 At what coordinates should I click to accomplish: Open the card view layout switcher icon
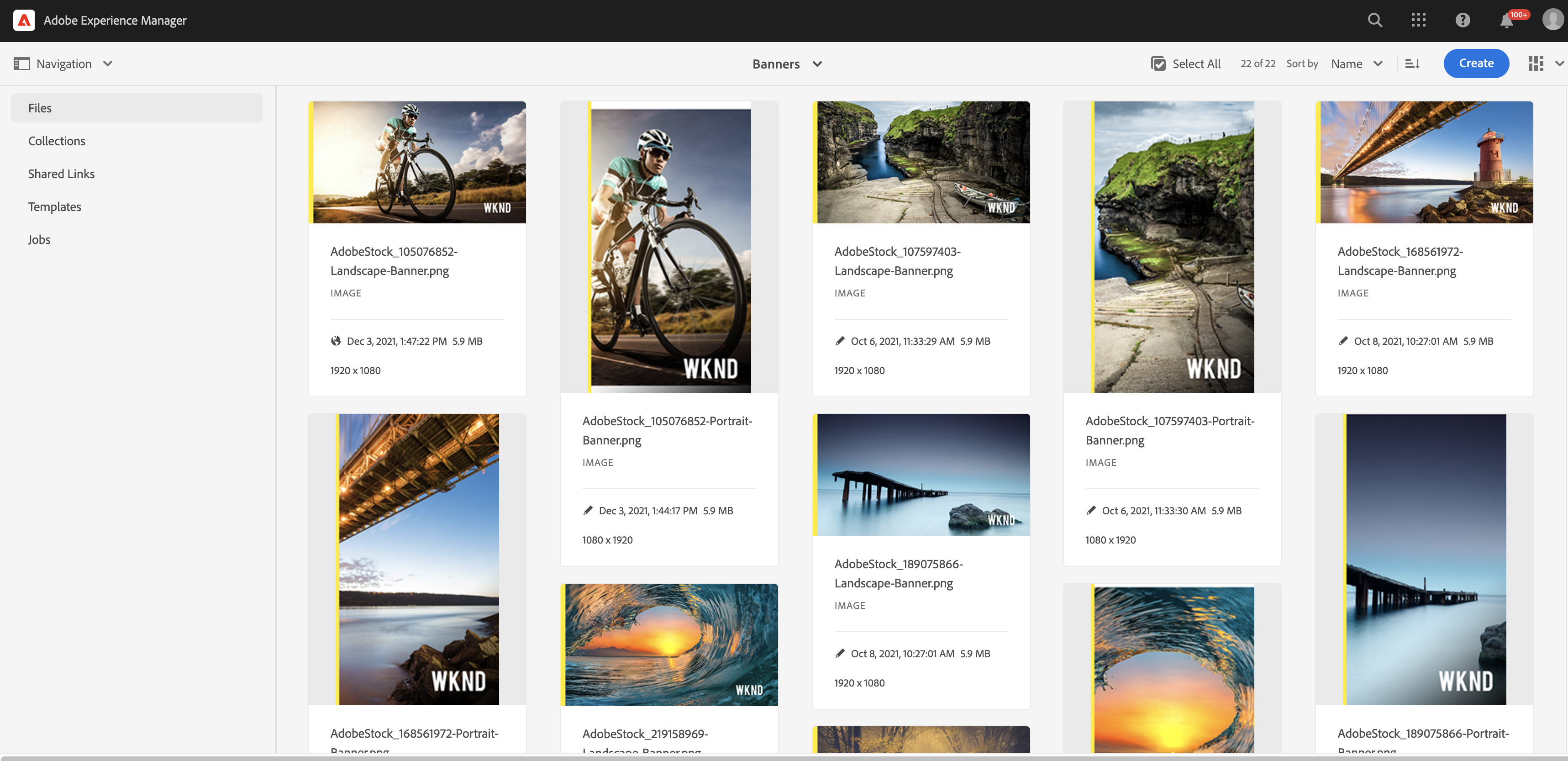(x=1536, y=63)
